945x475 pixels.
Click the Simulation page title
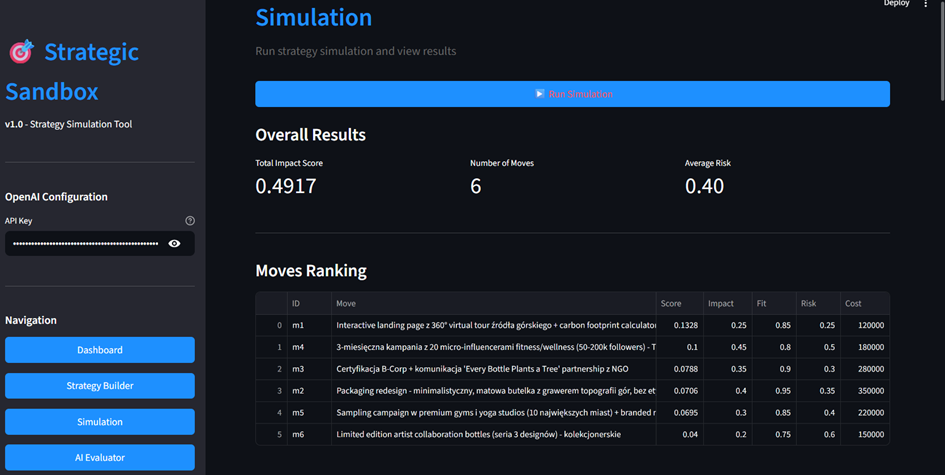pyautogui.click(x=313, y=17)
